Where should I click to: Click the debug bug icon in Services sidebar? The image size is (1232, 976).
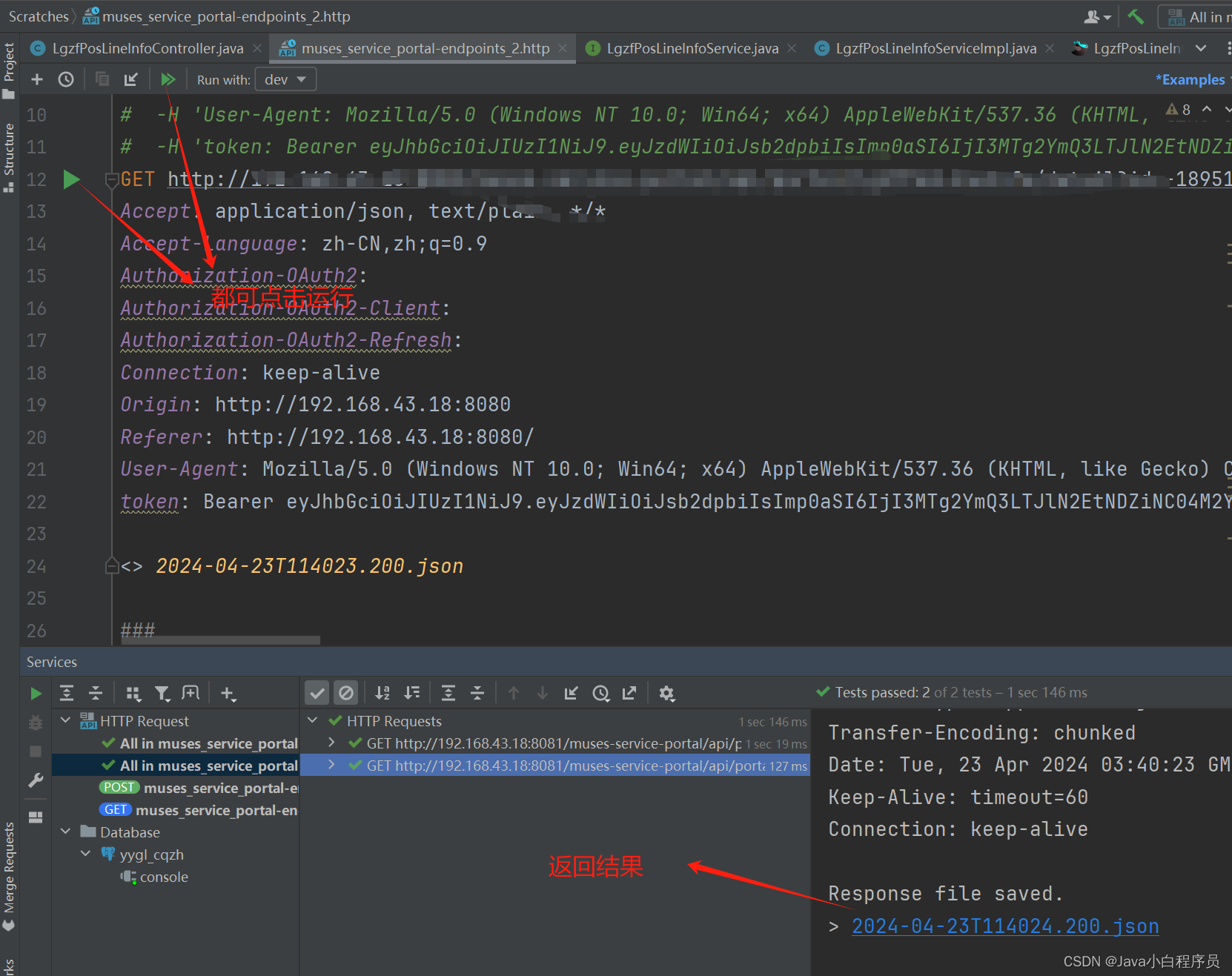[36, 723]
